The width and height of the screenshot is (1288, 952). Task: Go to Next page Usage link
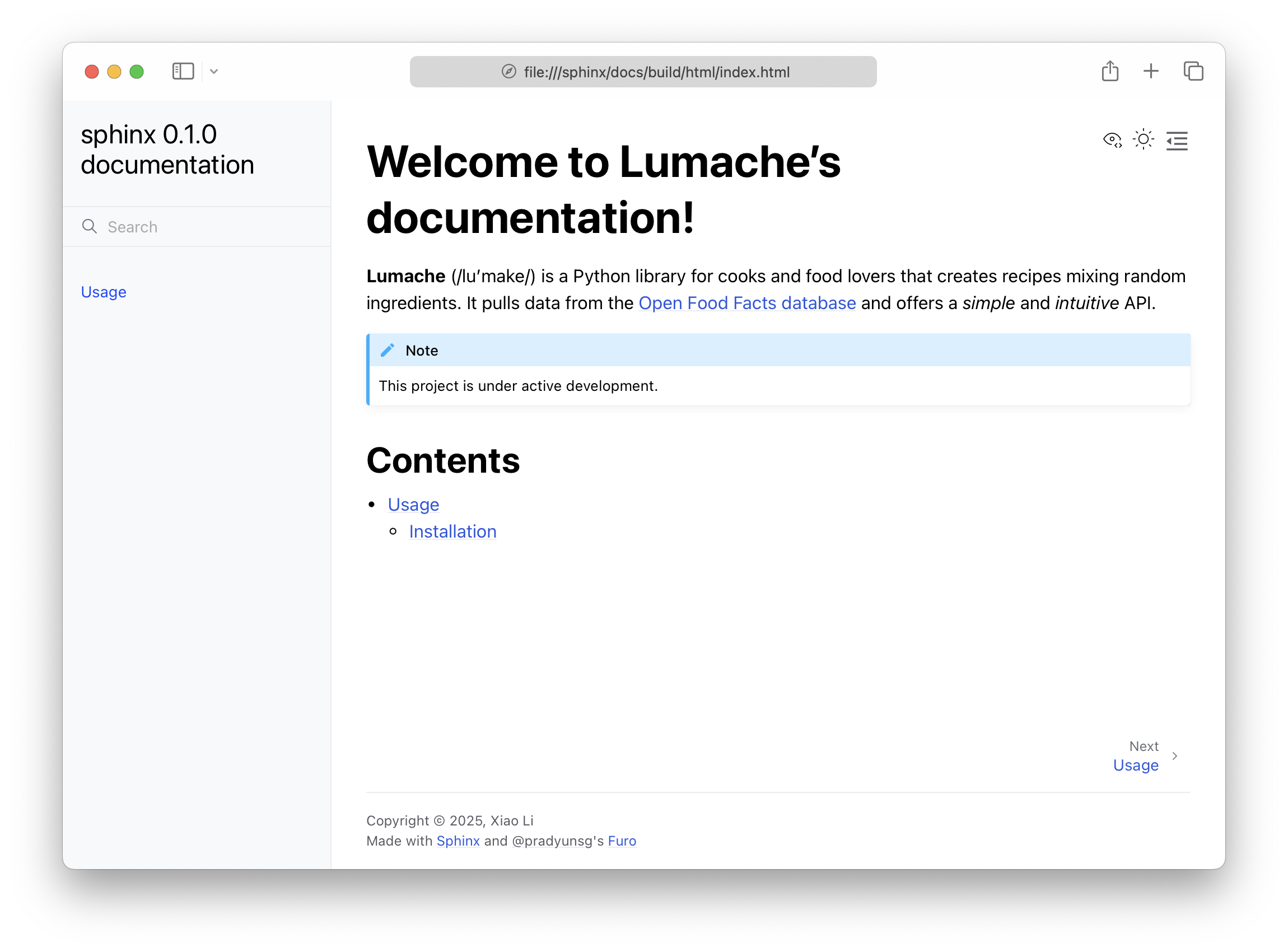point(1135,766)
